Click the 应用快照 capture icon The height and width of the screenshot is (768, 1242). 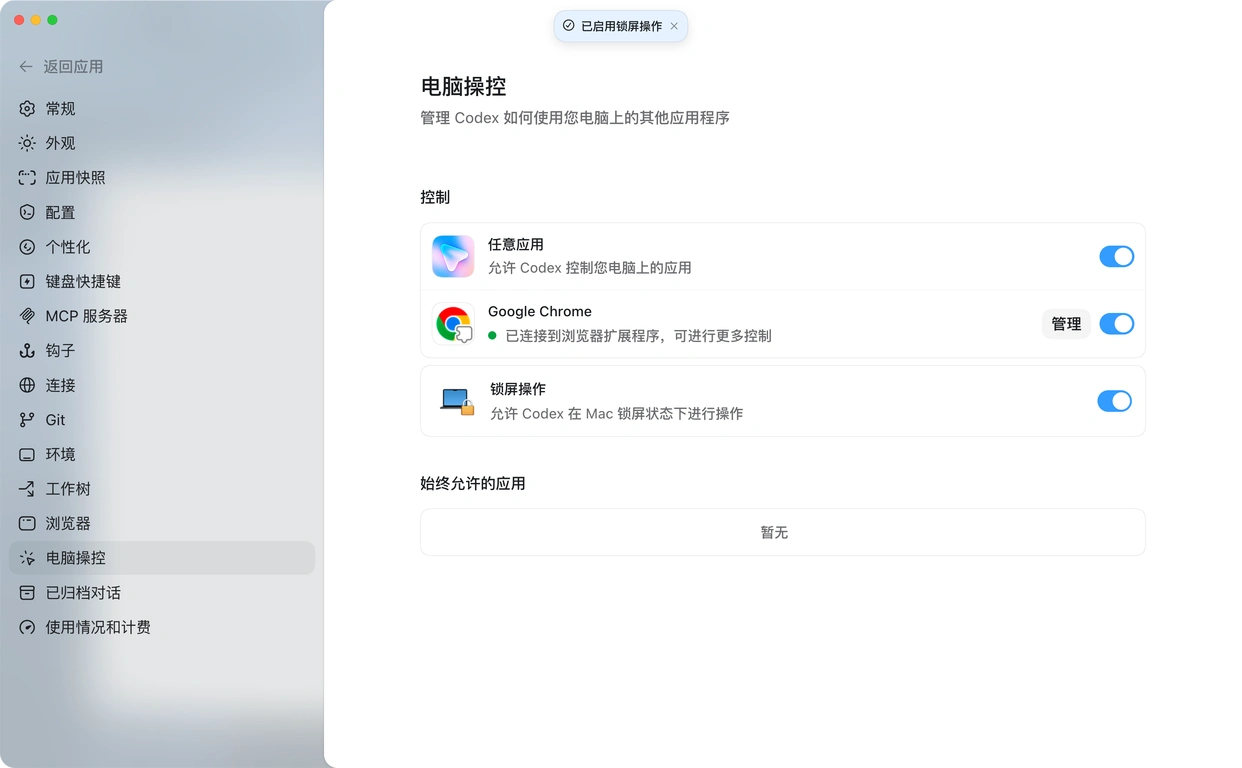(x=27, y=178)
